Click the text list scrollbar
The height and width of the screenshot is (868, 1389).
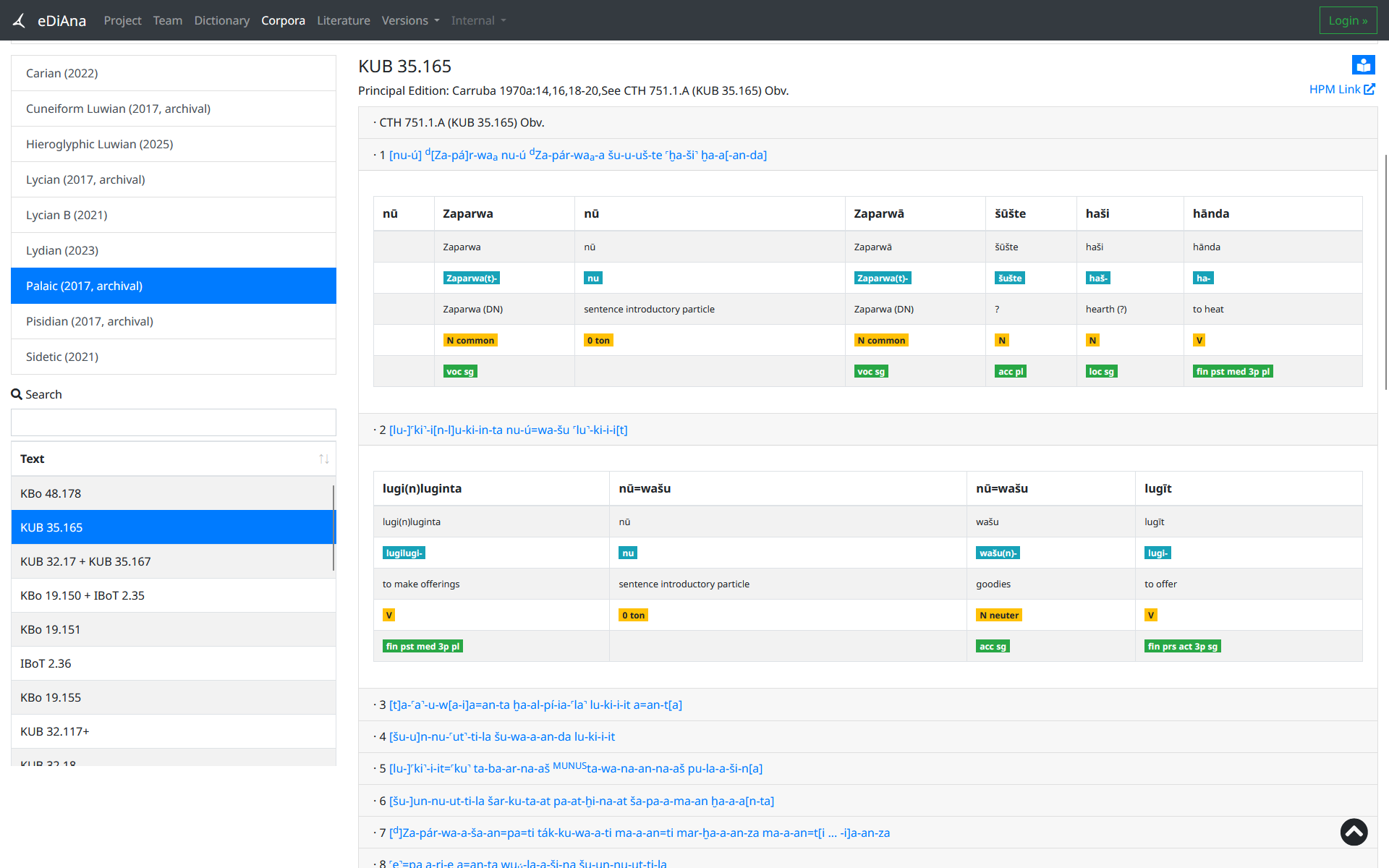pyautogui.click(x=334, y=528)
